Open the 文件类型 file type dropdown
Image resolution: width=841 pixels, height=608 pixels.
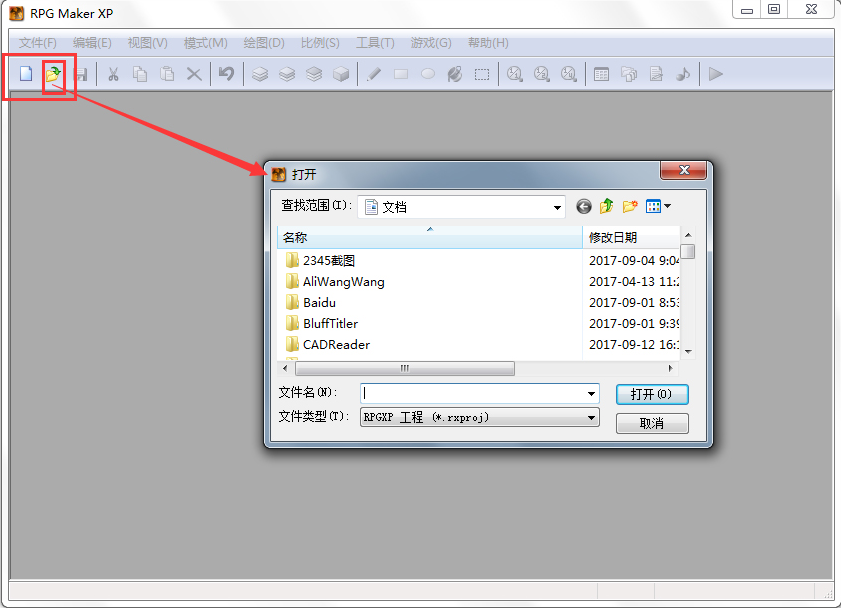592,416
